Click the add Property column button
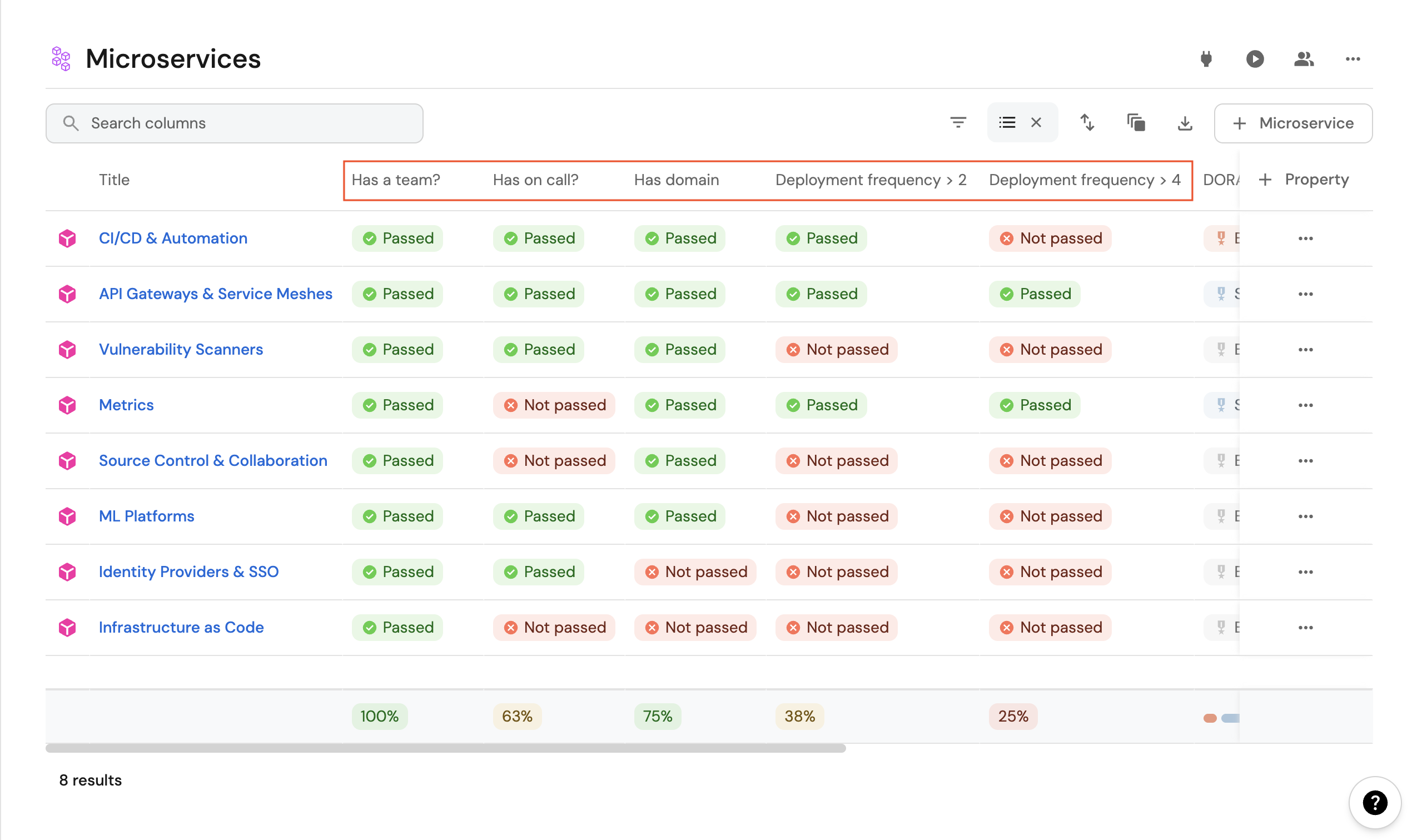 1304,180
